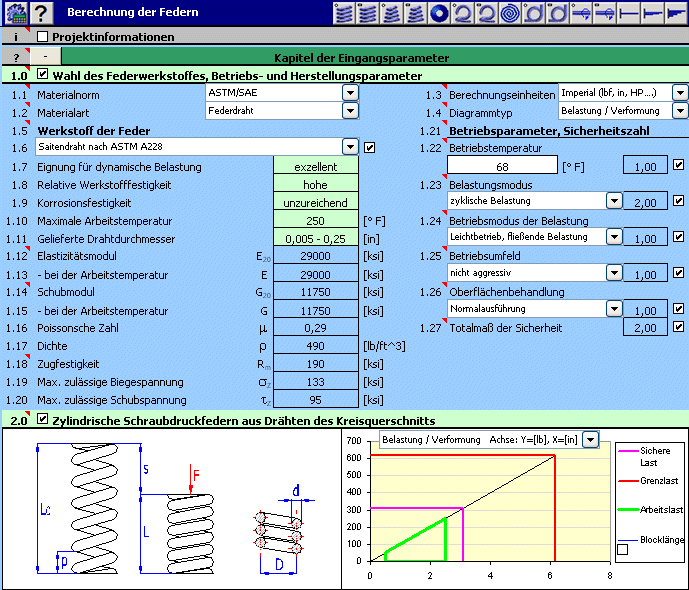This screenshot has height=590, width=689.
Task: Open the calculator icon in the title bar
Action: click(x=16, y=12)
